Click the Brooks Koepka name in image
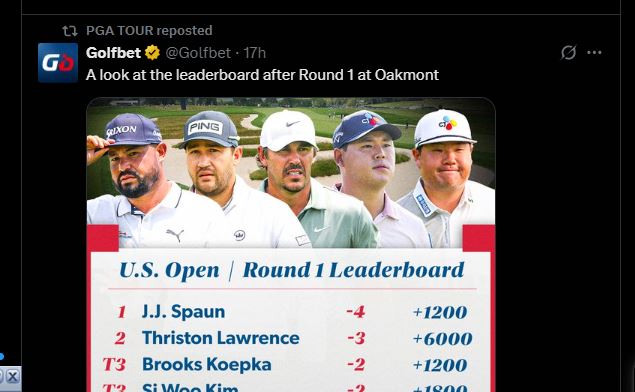The height and width of the screenshot is (392, 635). click(x=207, y=364)
